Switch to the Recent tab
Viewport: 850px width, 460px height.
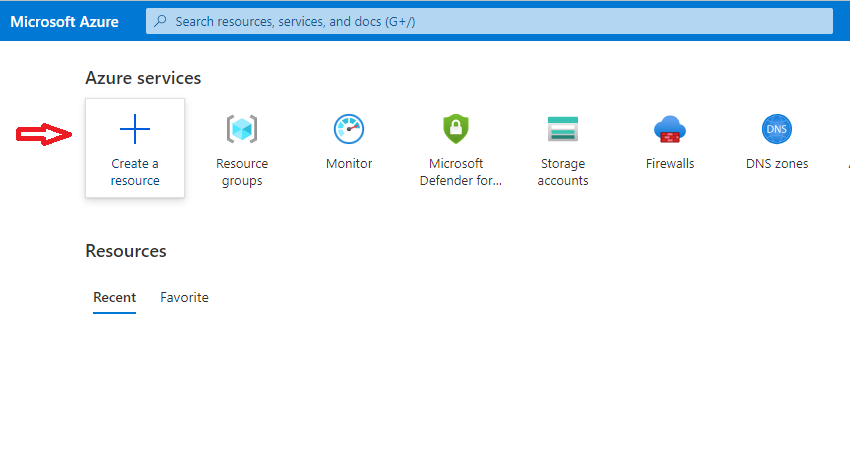[x=114, y=297]
